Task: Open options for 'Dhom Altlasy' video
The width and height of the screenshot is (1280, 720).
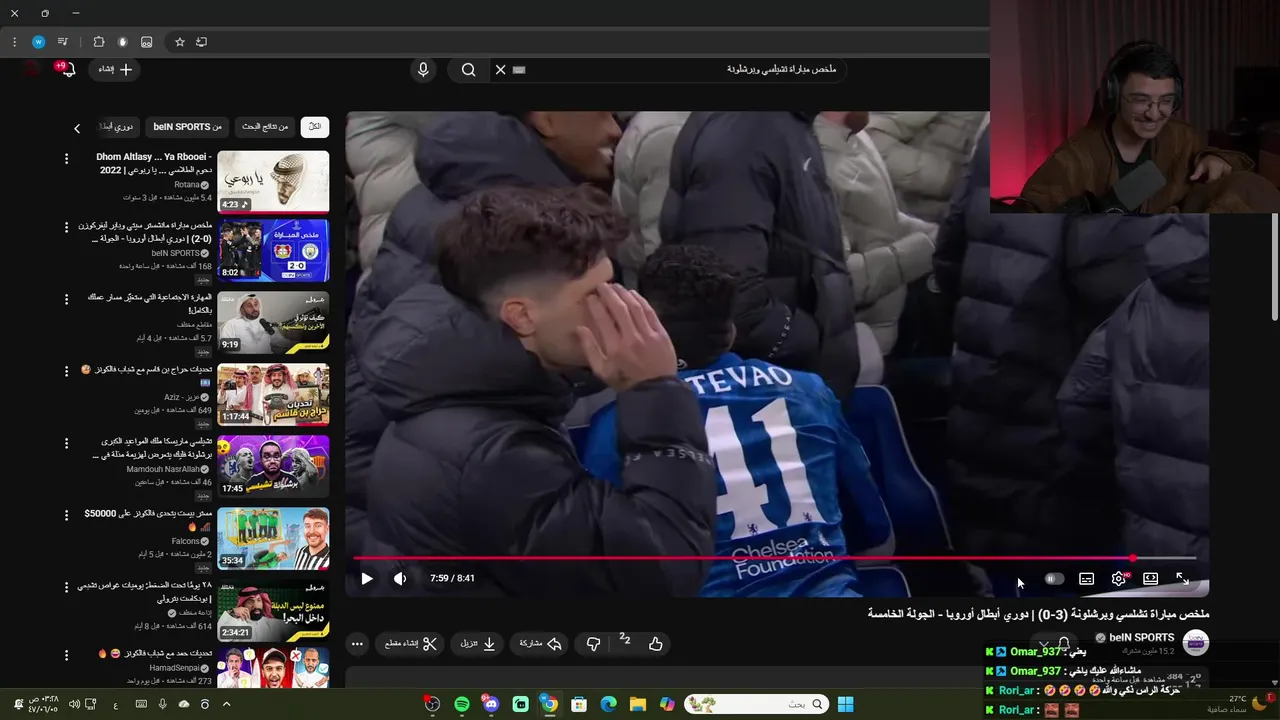Action: (x=67, y=159)
